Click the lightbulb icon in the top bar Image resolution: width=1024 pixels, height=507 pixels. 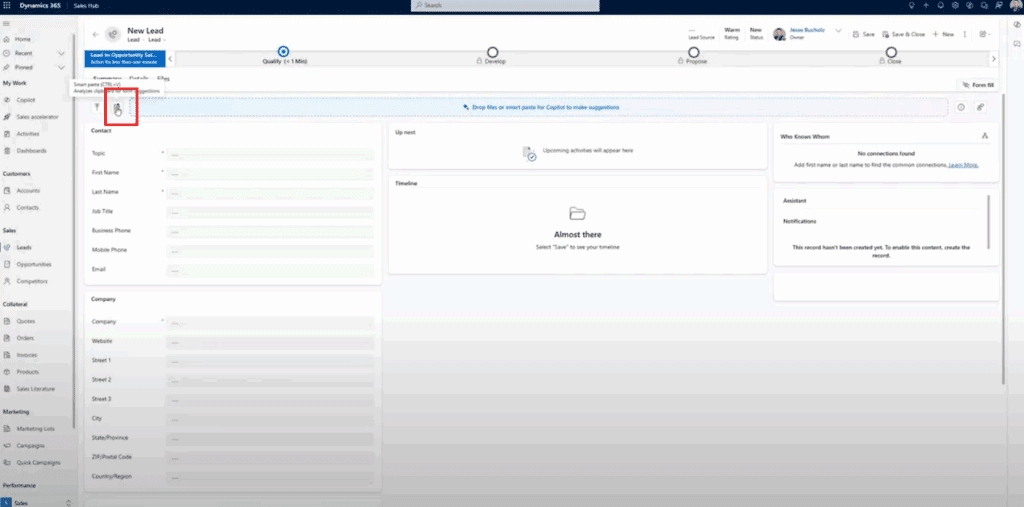tap(912, 5)
